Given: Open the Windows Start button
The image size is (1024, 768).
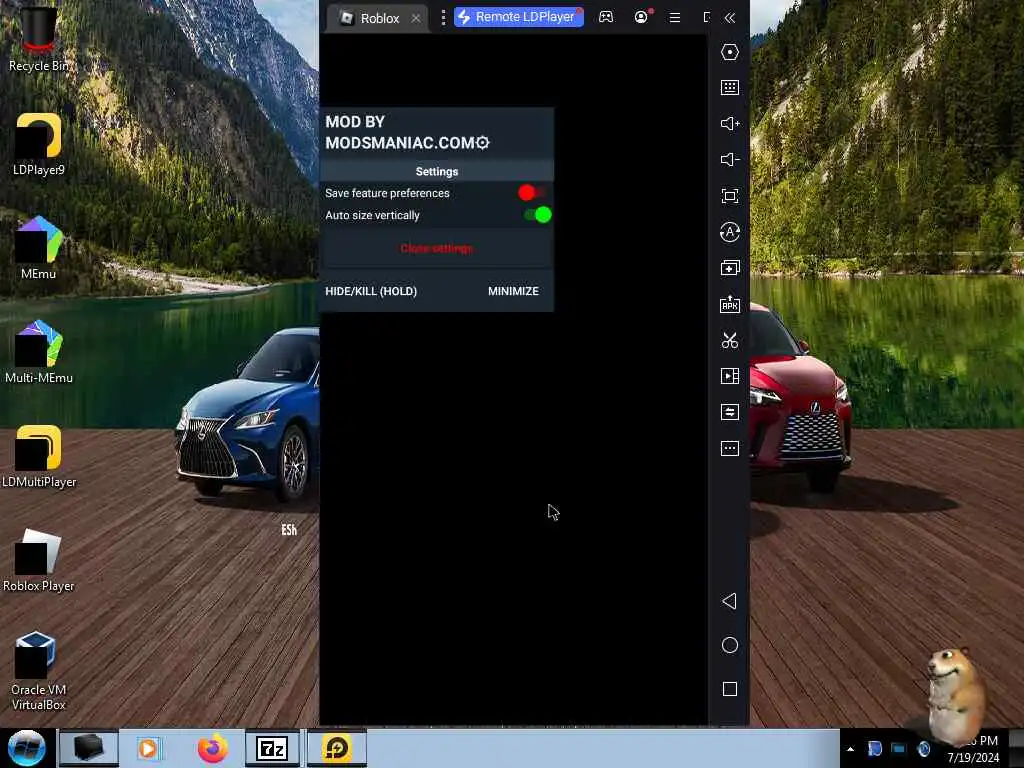Looking at the screenshot, I should 27,748.
